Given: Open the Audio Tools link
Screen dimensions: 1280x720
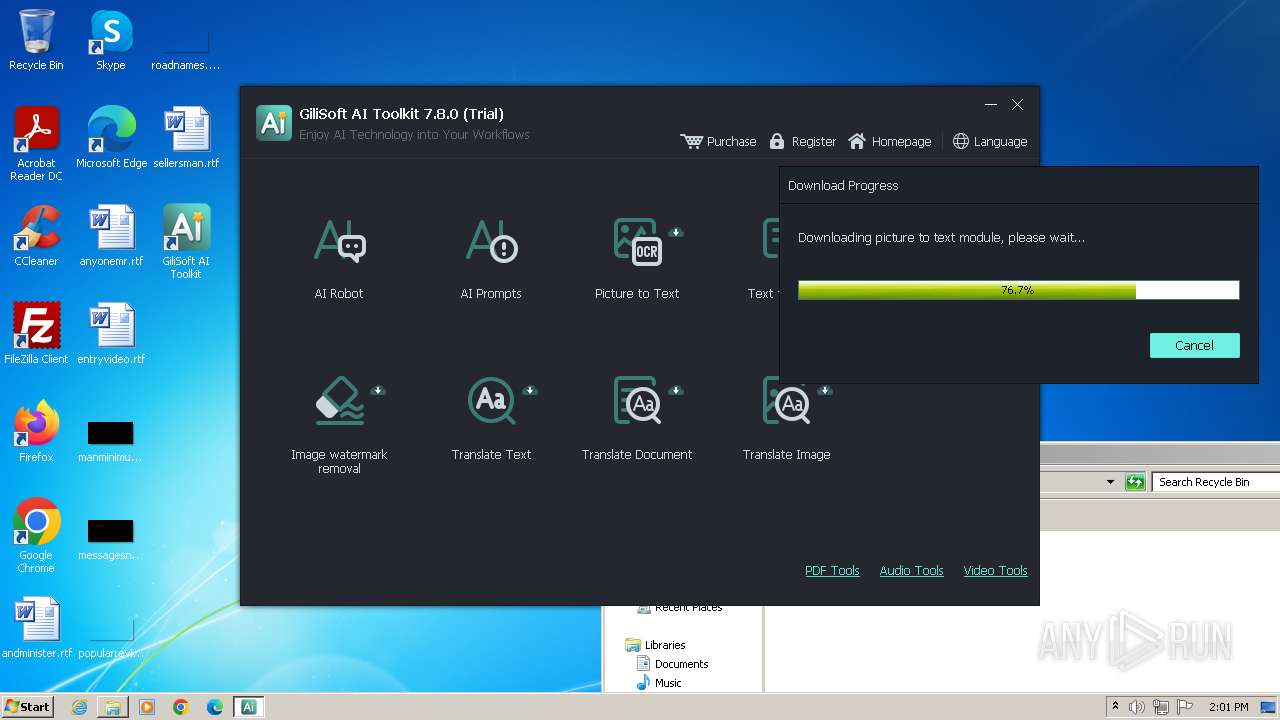Looking at the screenshot, I should click(911, 570).
